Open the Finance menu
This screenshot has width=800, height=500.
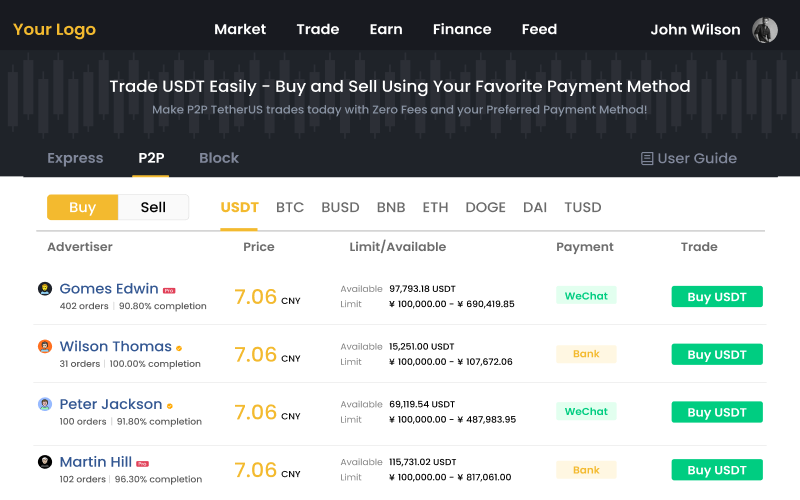click(462, 29)
